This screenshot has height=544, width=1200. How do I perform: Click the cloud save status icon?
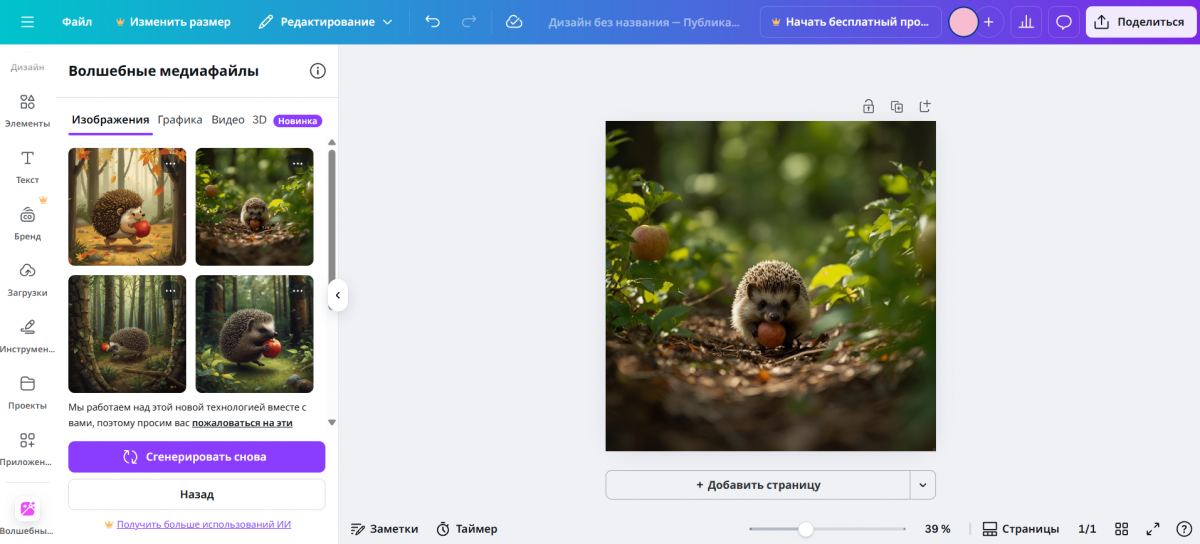tap(514, 22)
